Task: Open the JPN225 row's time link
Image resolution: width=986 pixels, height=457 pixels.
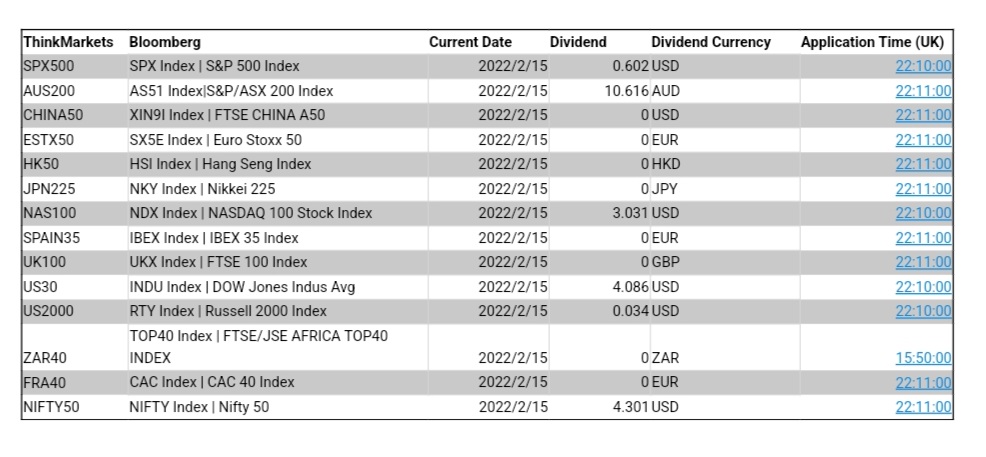Action: click(923, 189)
